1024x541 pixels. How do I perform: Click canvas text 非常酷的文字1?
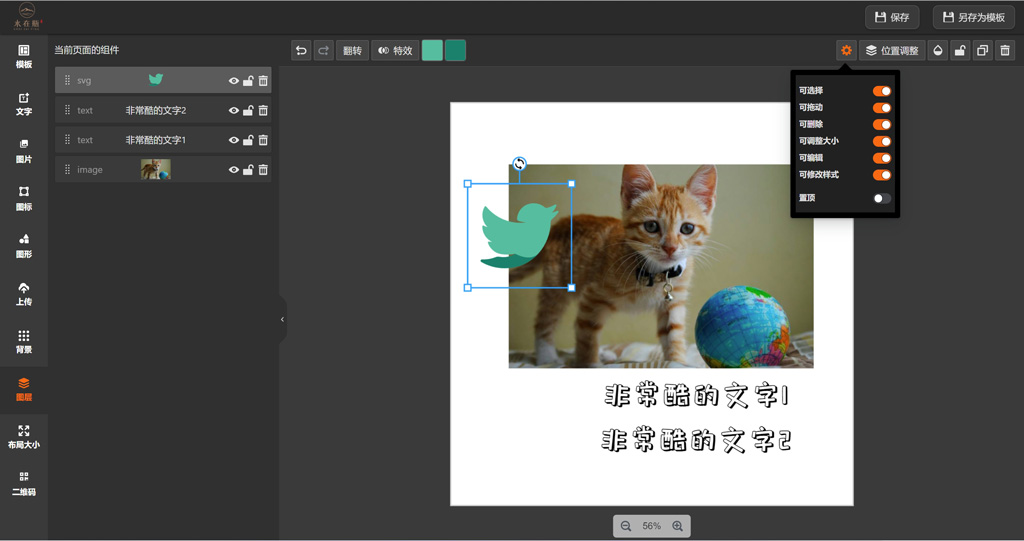[x=697, y=396]
